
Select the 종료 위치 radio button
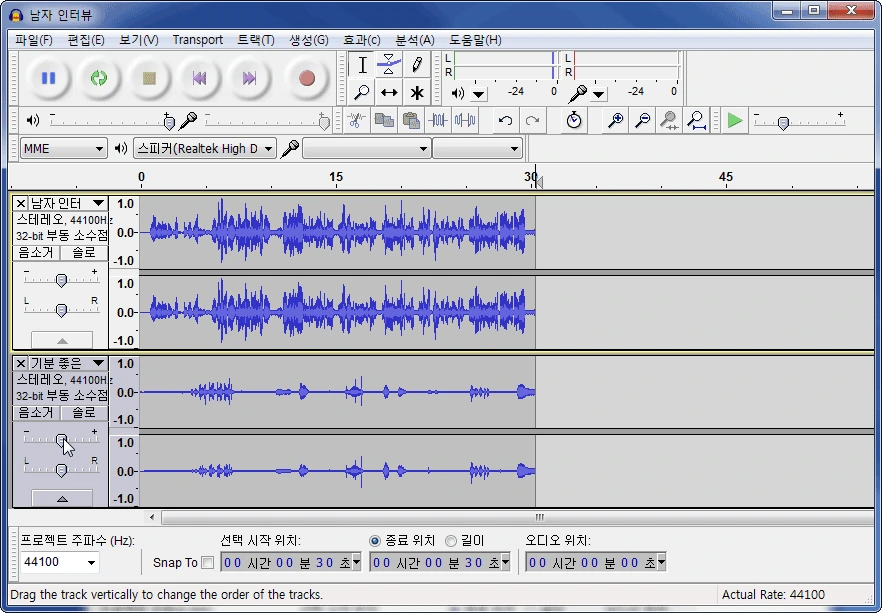coord(376,540)
